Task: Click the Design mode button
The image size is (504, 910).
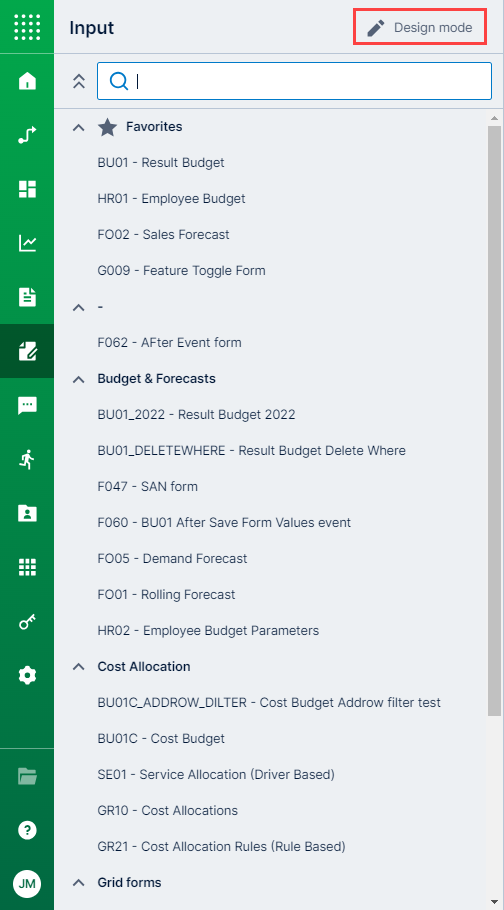Action: tap(420, 27)
